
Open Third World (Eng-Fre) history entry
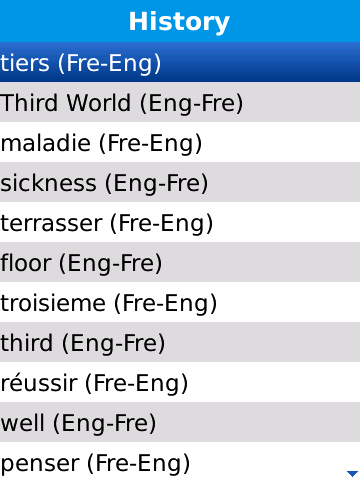pos(180,102)
